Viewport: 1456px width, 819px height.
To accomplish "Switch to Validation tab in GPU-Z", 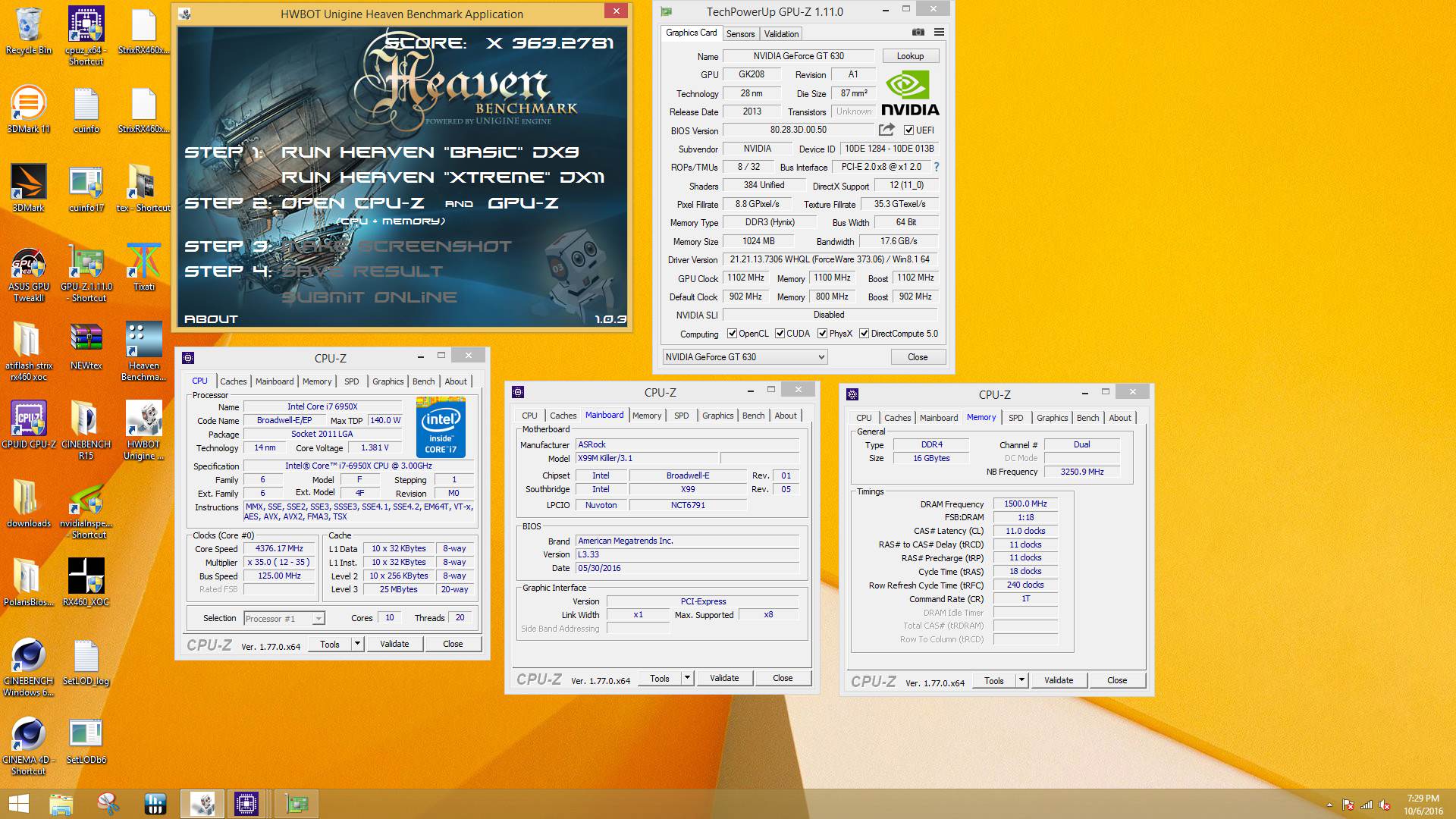I will point(781,34).
